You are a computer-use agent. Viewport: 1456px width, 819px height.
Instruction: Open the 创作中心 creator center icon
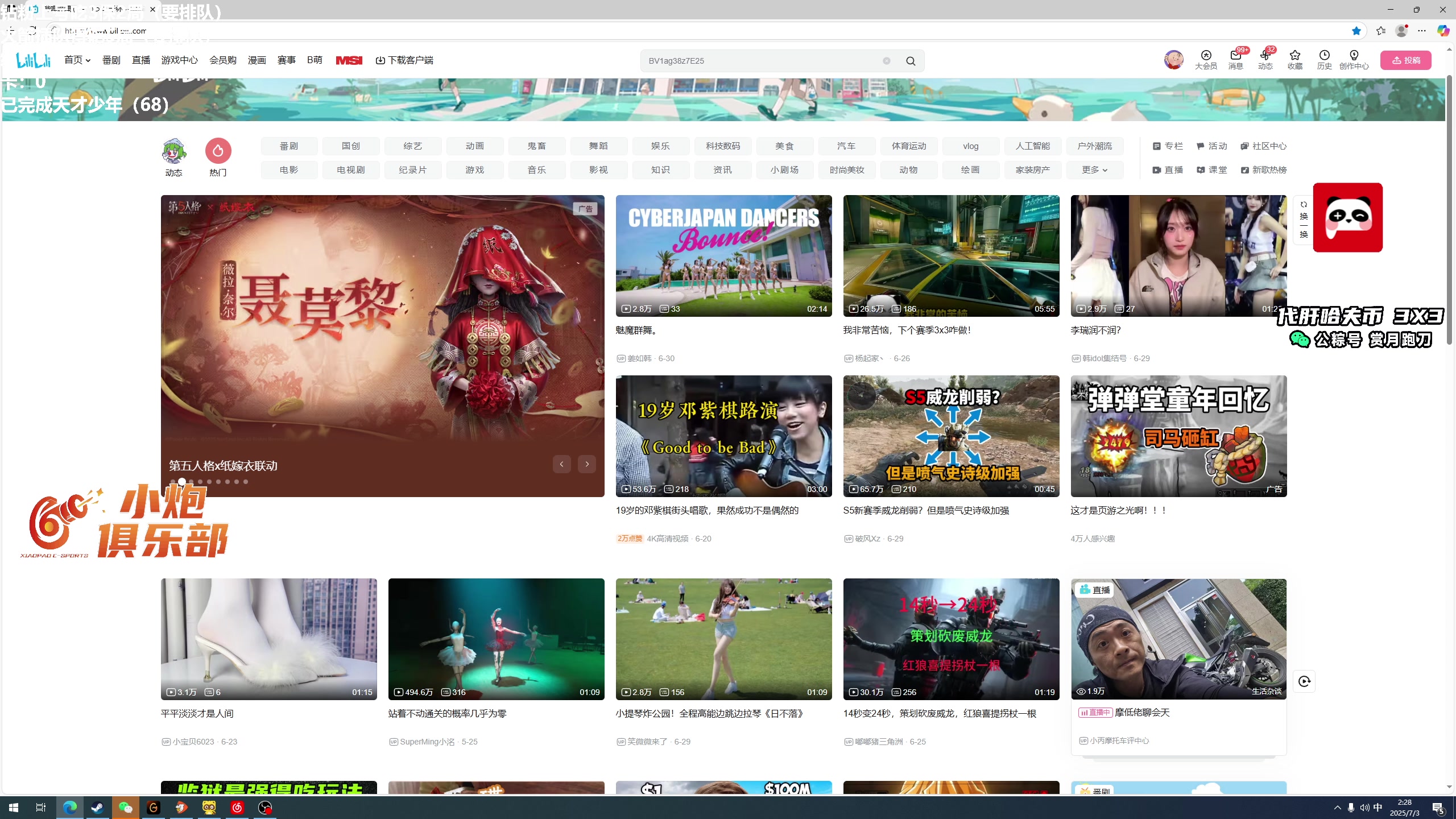pyautogui.click(x=1354, y=60)
